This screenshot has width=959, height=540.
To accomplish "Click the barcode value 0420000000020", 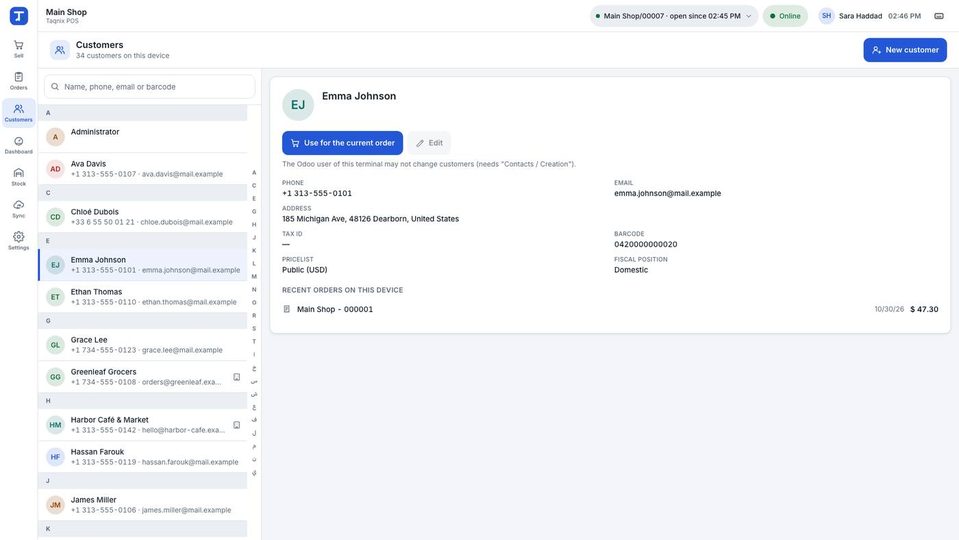I will [x=645, y=244].
